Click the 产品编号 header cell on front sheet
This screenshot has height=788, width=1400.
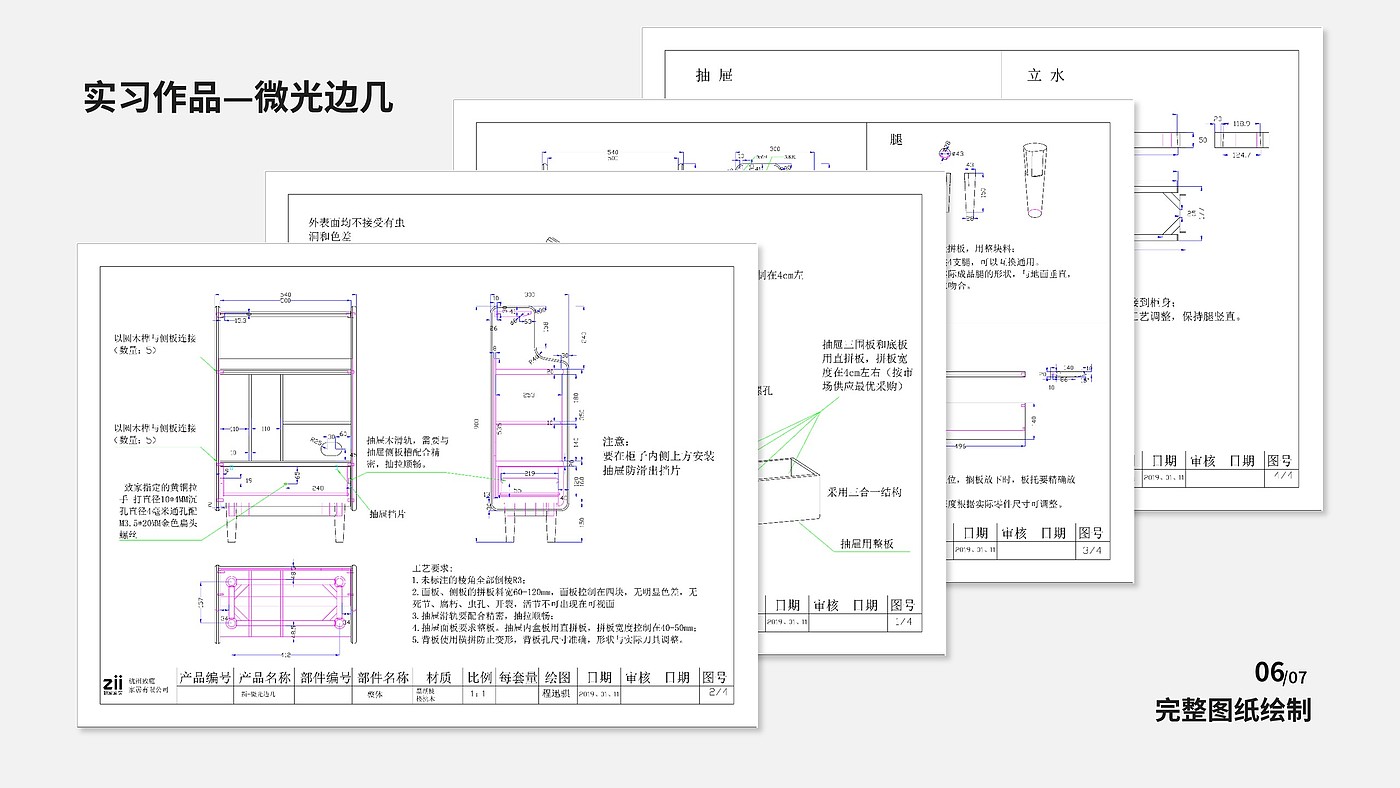(205, 677)
